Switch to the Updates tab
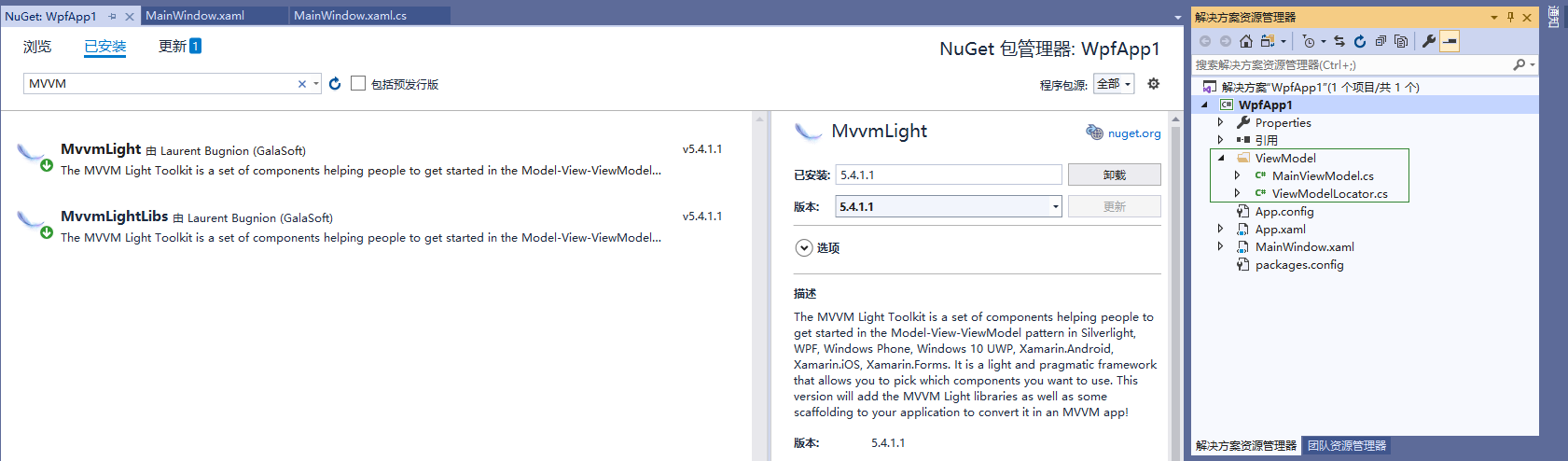Image resolution: width=1568 pixels, height=461 pixels. pyautogui.click(x=179, y=47)
